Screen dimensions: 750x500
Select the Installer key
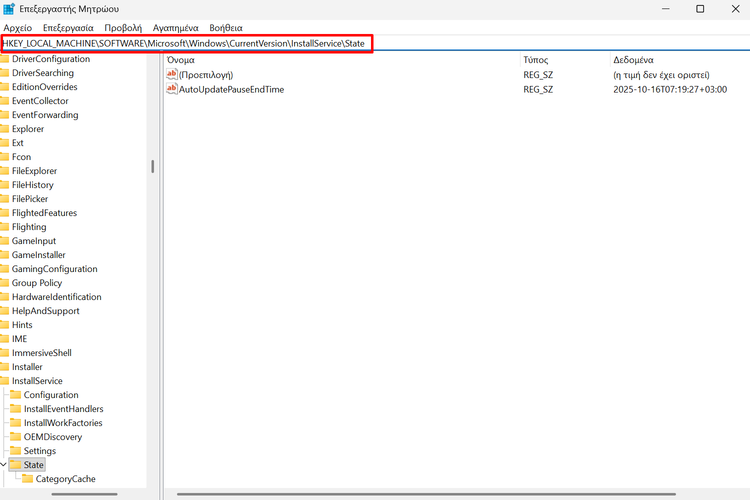click(x=27, y=367)
